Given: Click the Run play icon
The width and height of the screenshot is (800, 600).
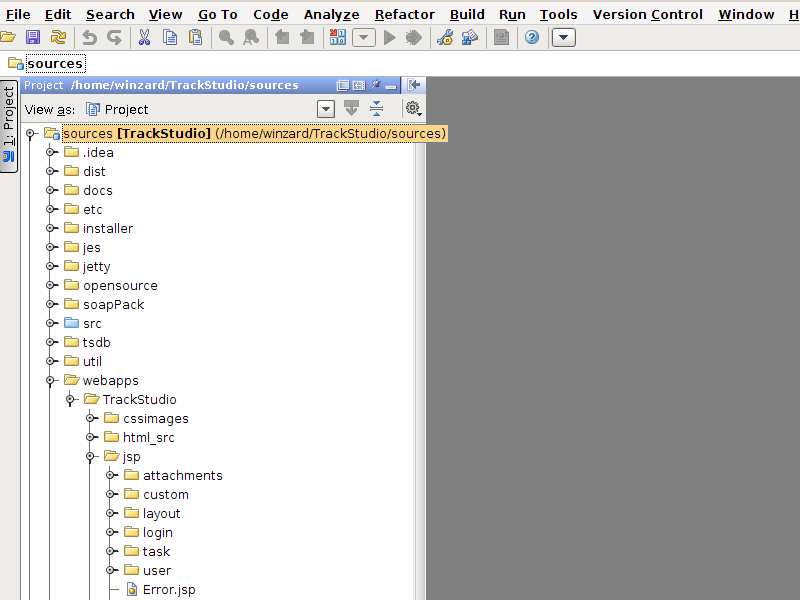Looking at the screenshot, I should (390, 37).
